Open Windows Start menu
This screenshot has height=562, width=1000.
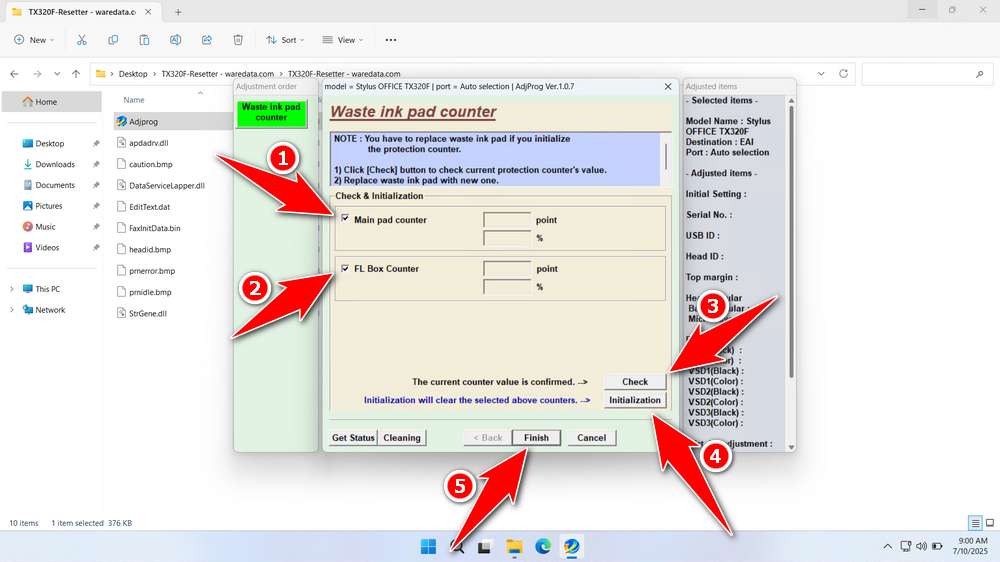tap(429, 546)
